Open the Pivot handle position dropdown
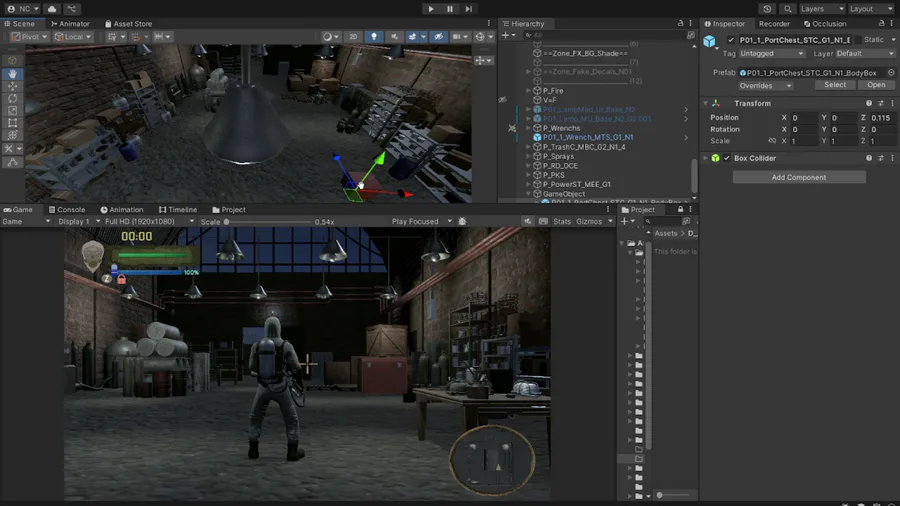The width and height of the screenshot is (900, 506). pyautogui.click(x=30, y=36)
